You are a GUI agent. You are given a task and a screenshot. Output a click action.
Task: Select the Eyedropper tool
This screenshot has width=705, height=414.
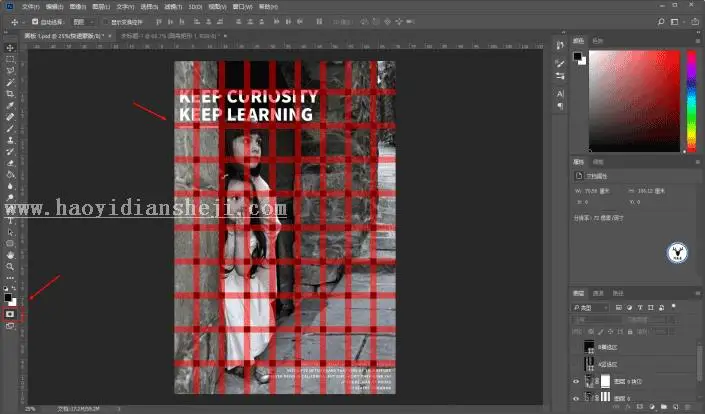(10, 106)
